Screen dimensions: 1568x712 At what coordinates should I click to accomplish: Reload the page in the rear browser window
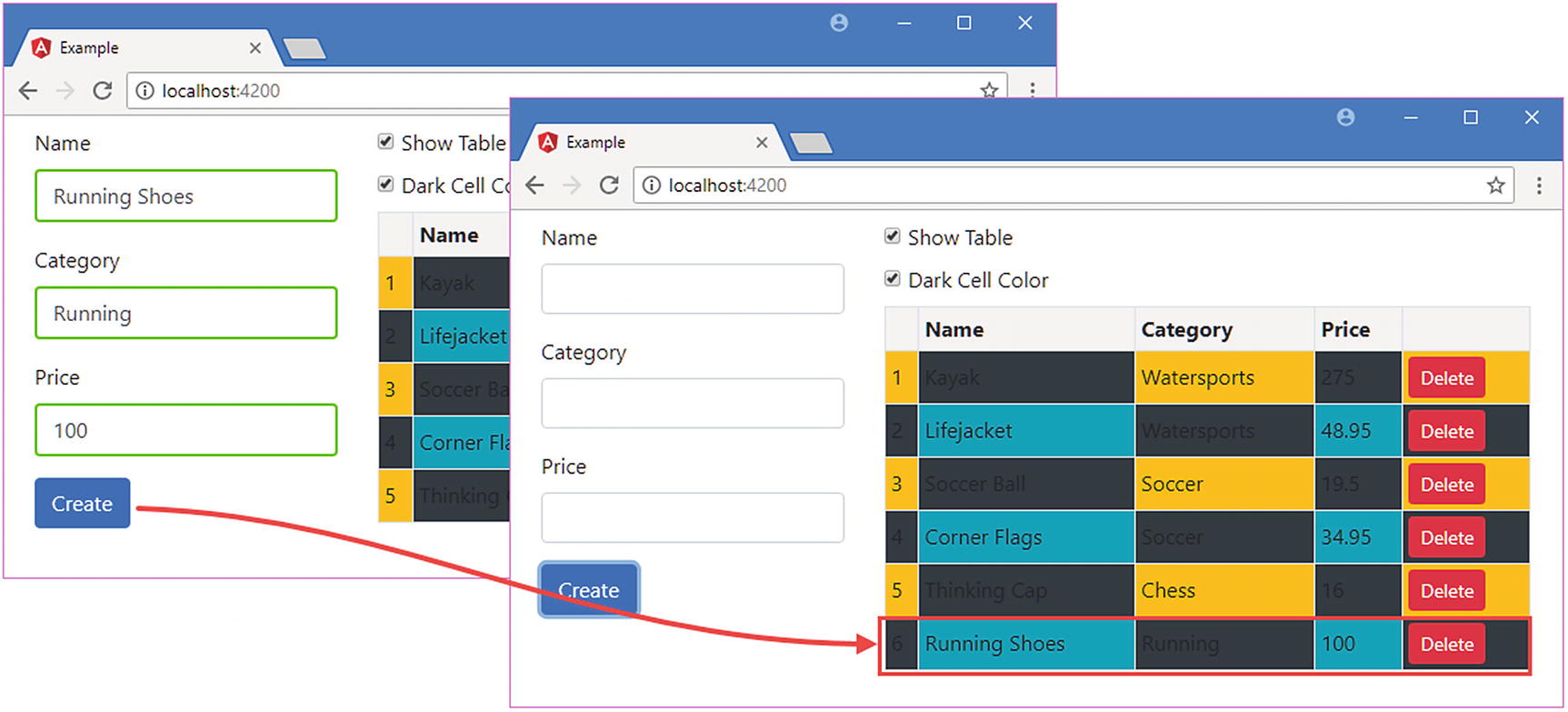[103, 91]
